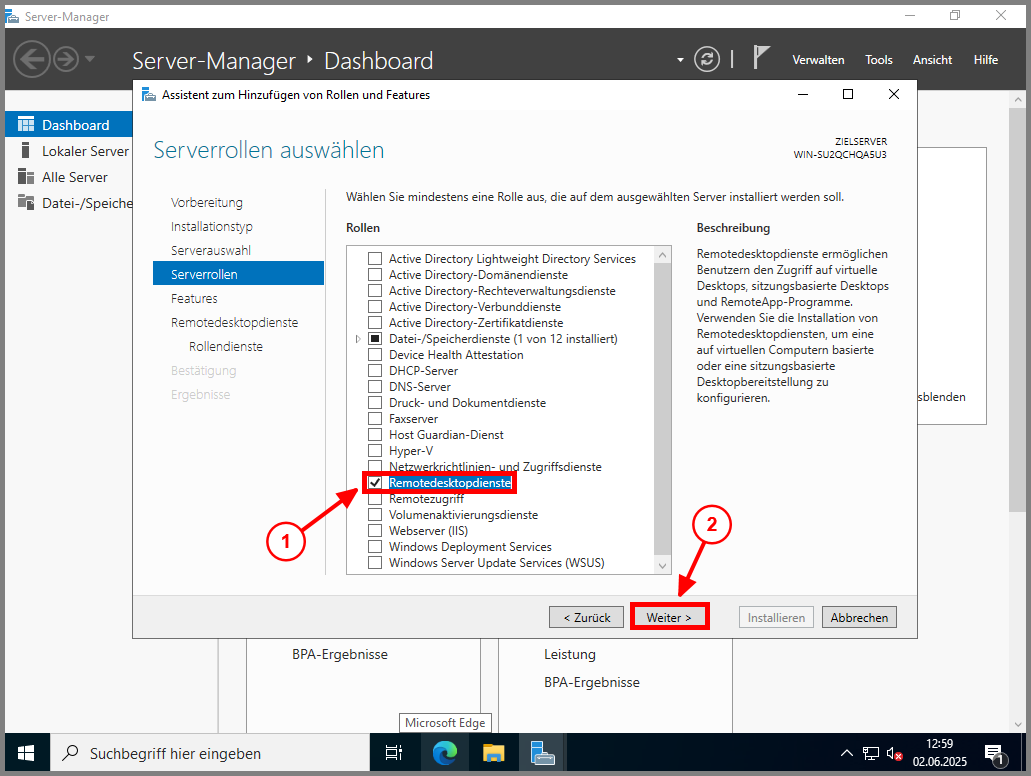Click the Abbrechen button

(x=859, y=617)
